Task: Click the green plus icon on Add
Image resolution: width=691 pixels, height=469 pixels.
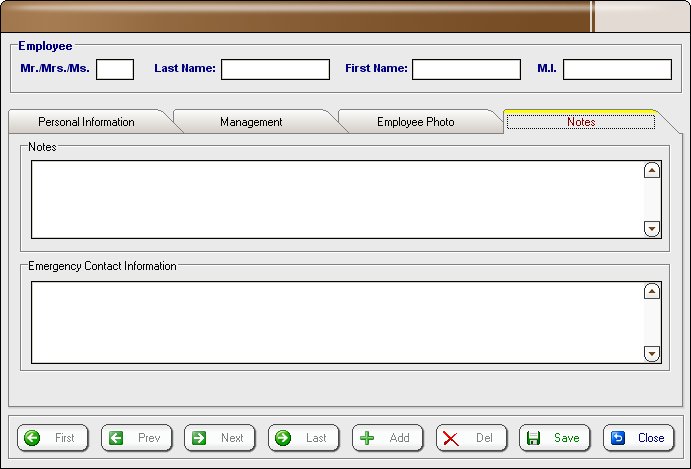Action: [367, 438]
